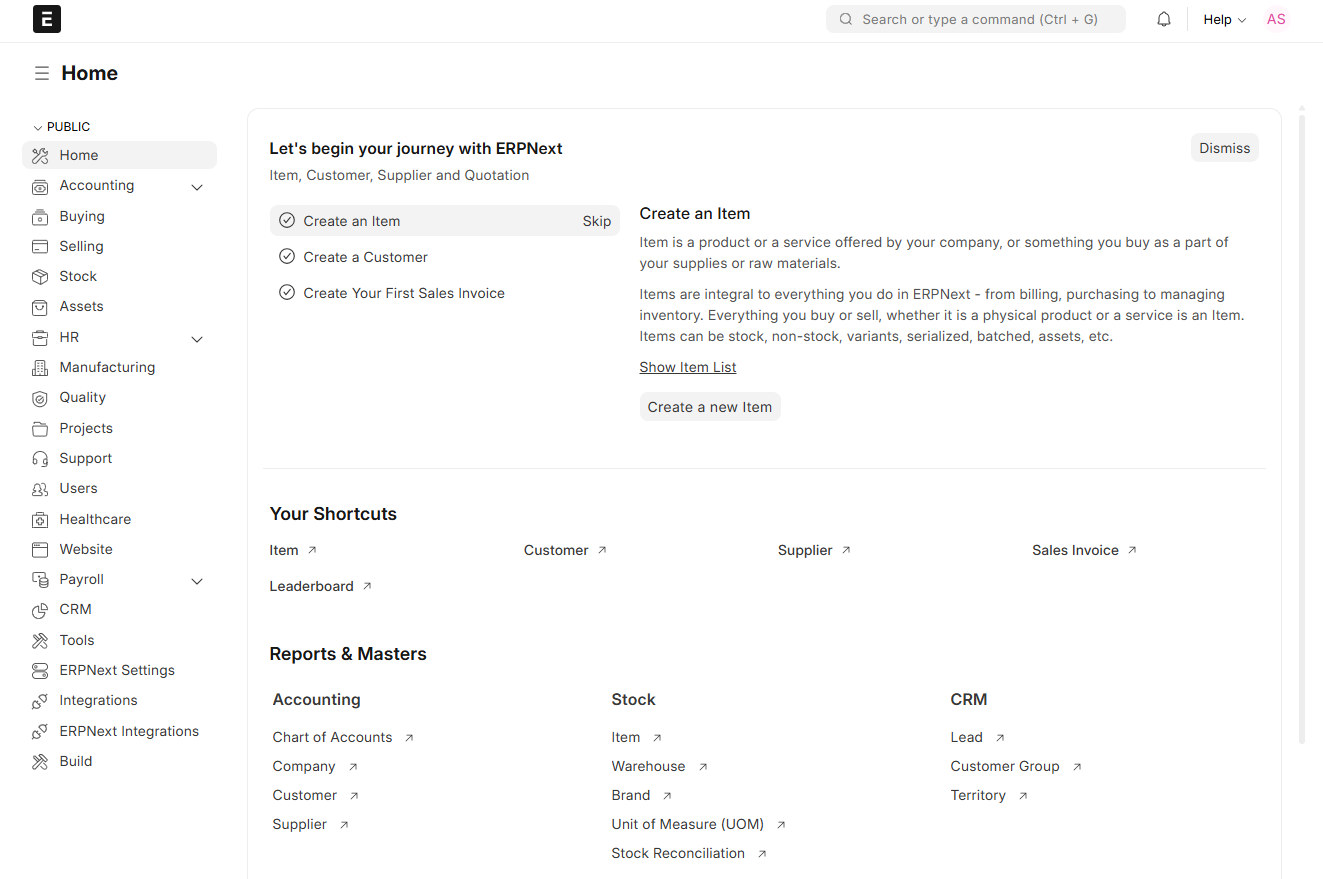Open the Help dropdown menu
This screenshot has width=1323, height=879.
1224,19
